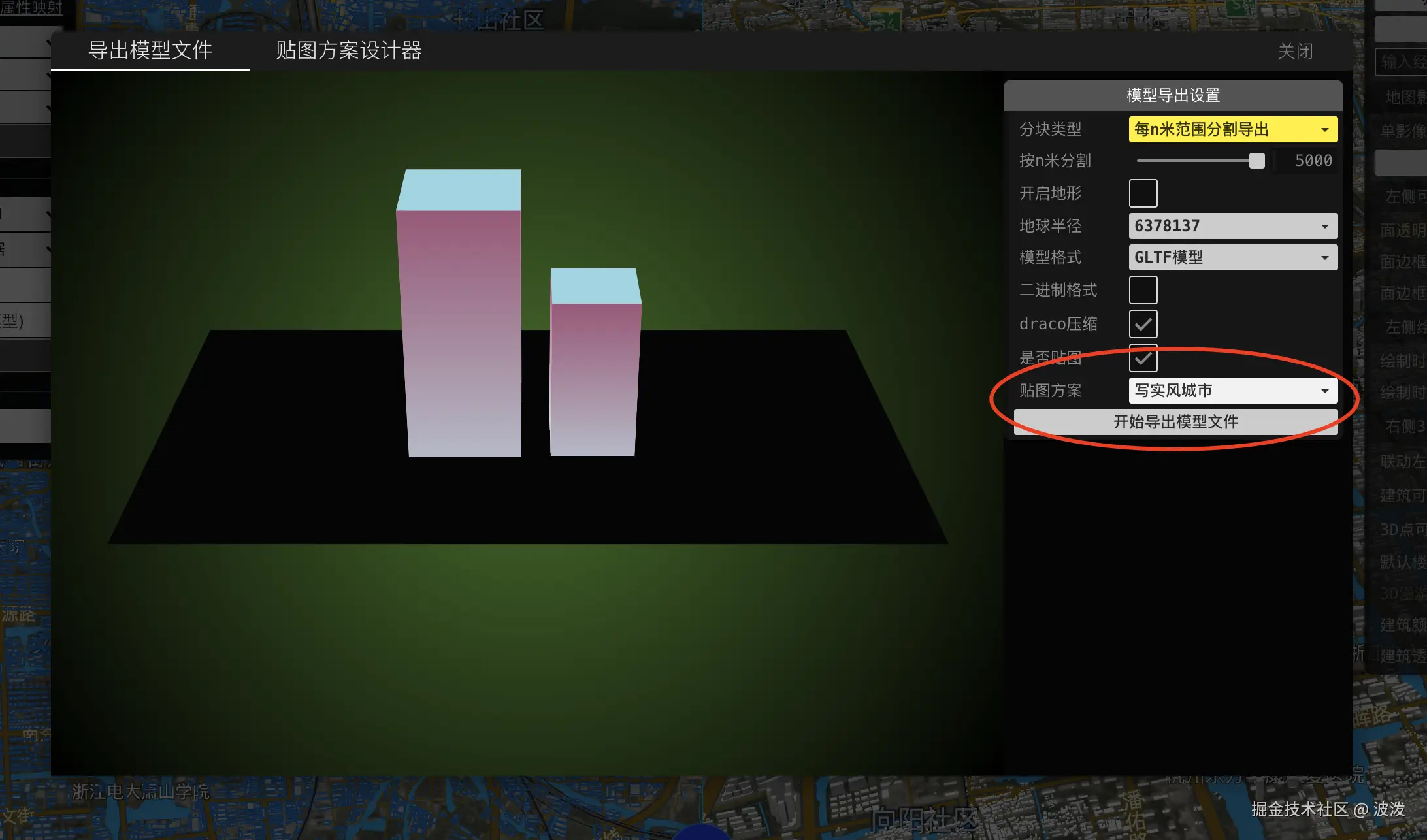Click the 属性映射 link at top-left
The width and height of the screenshot is (1427, 840).
pyautogui.click(x=31, y=8)
